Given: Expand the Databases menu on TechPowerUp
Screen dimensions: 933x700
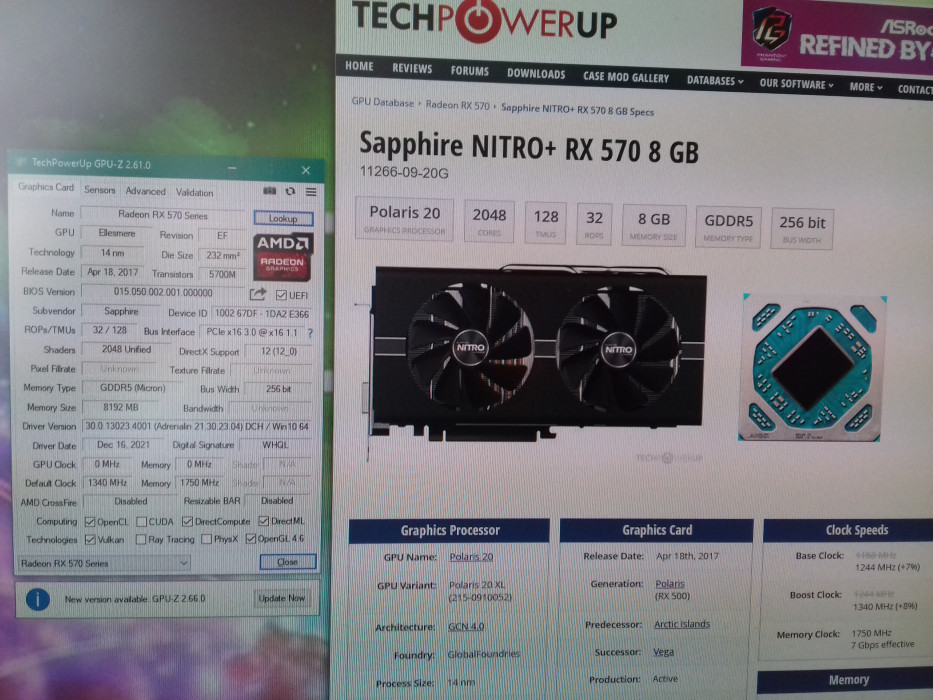Looking at the screenshot, I should (x=715, y=80).
